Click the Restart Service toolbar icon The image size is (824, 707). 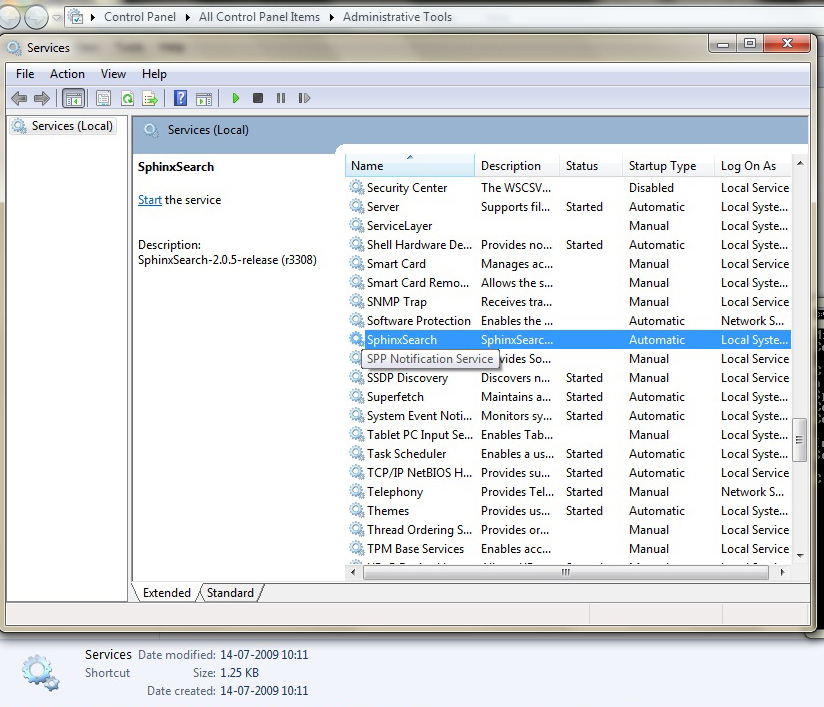[304, 98]
